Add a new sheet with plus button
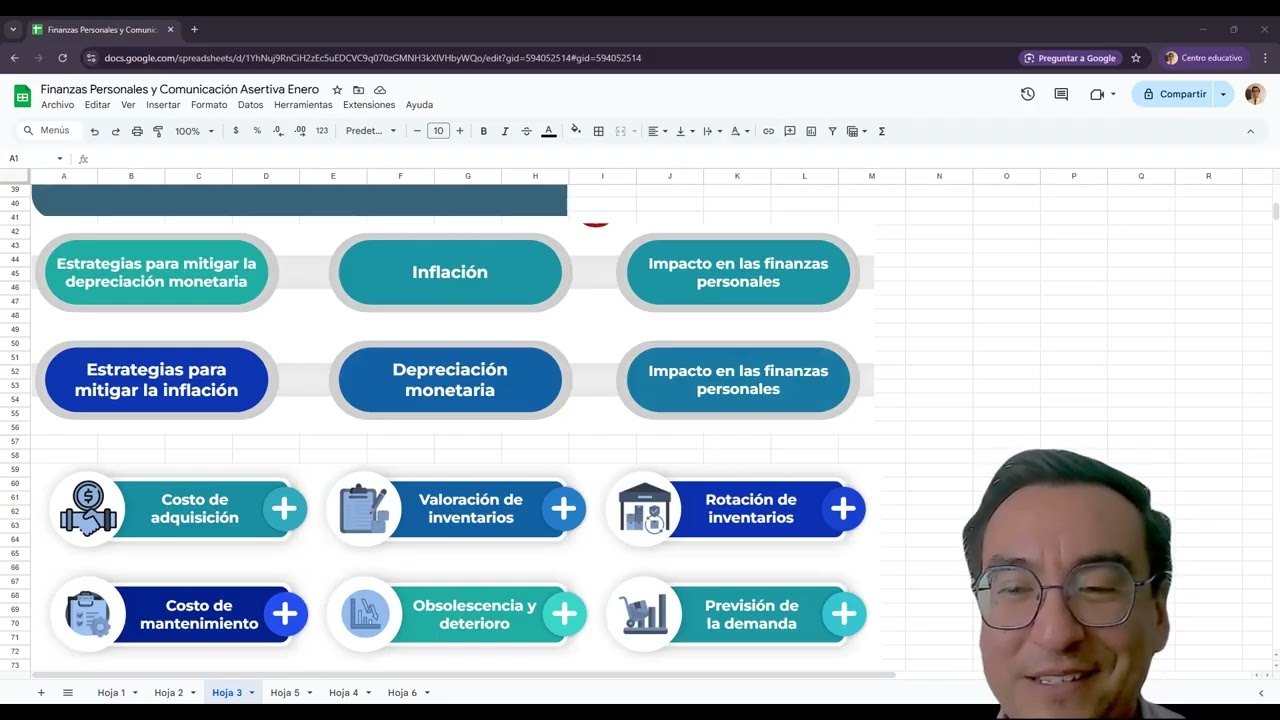 click(41, 692)
